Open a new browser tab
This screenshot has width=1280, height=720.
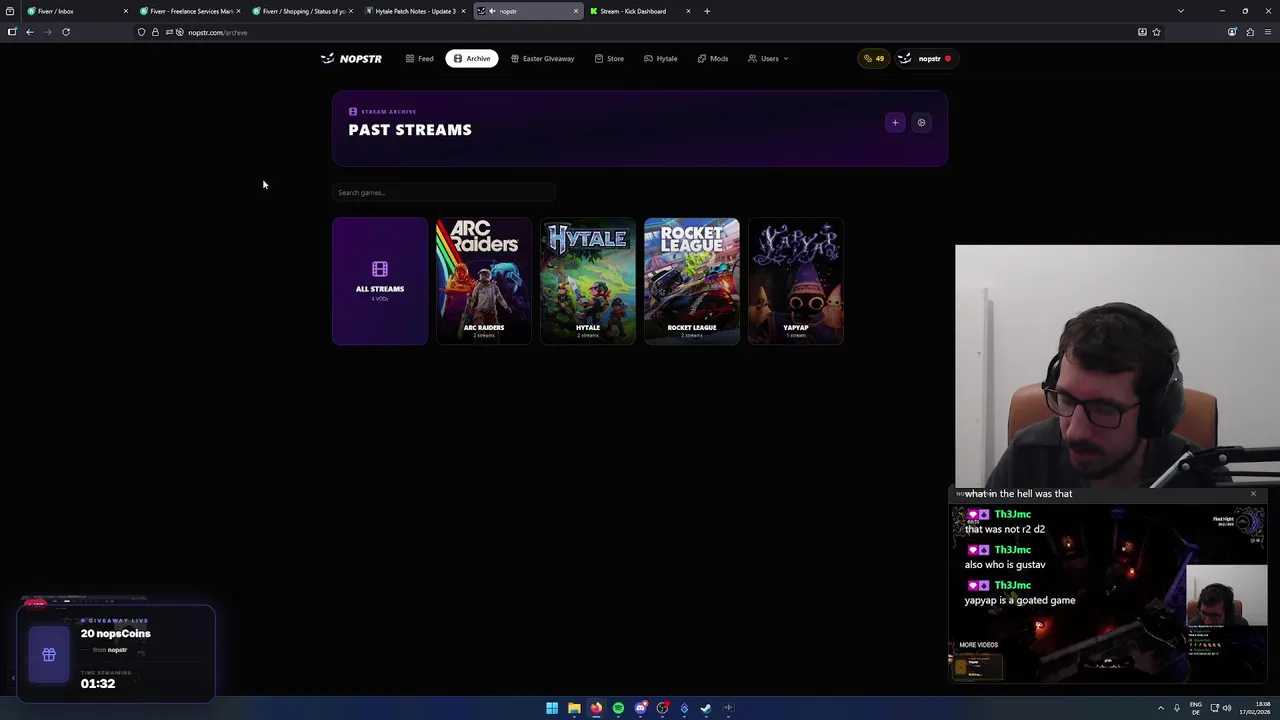point(707,11)
